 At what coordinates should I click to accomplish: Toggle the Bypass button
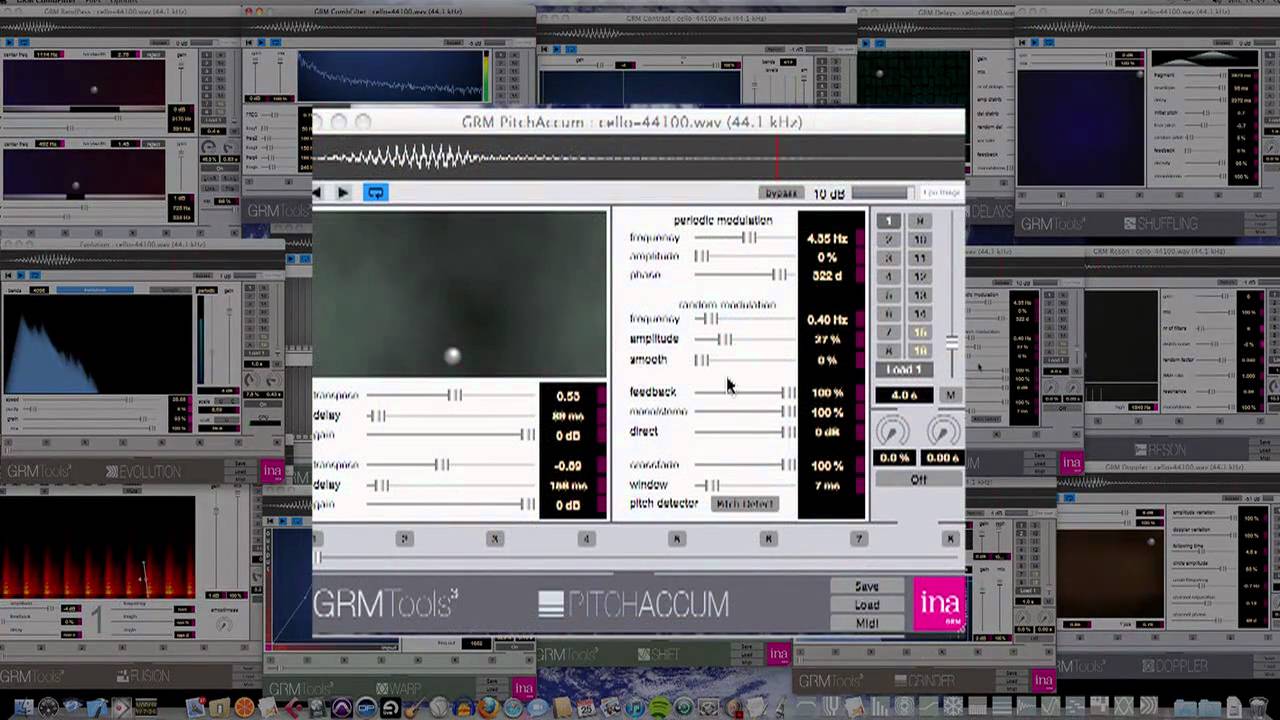pyautogui.click(x=780, y=193)
